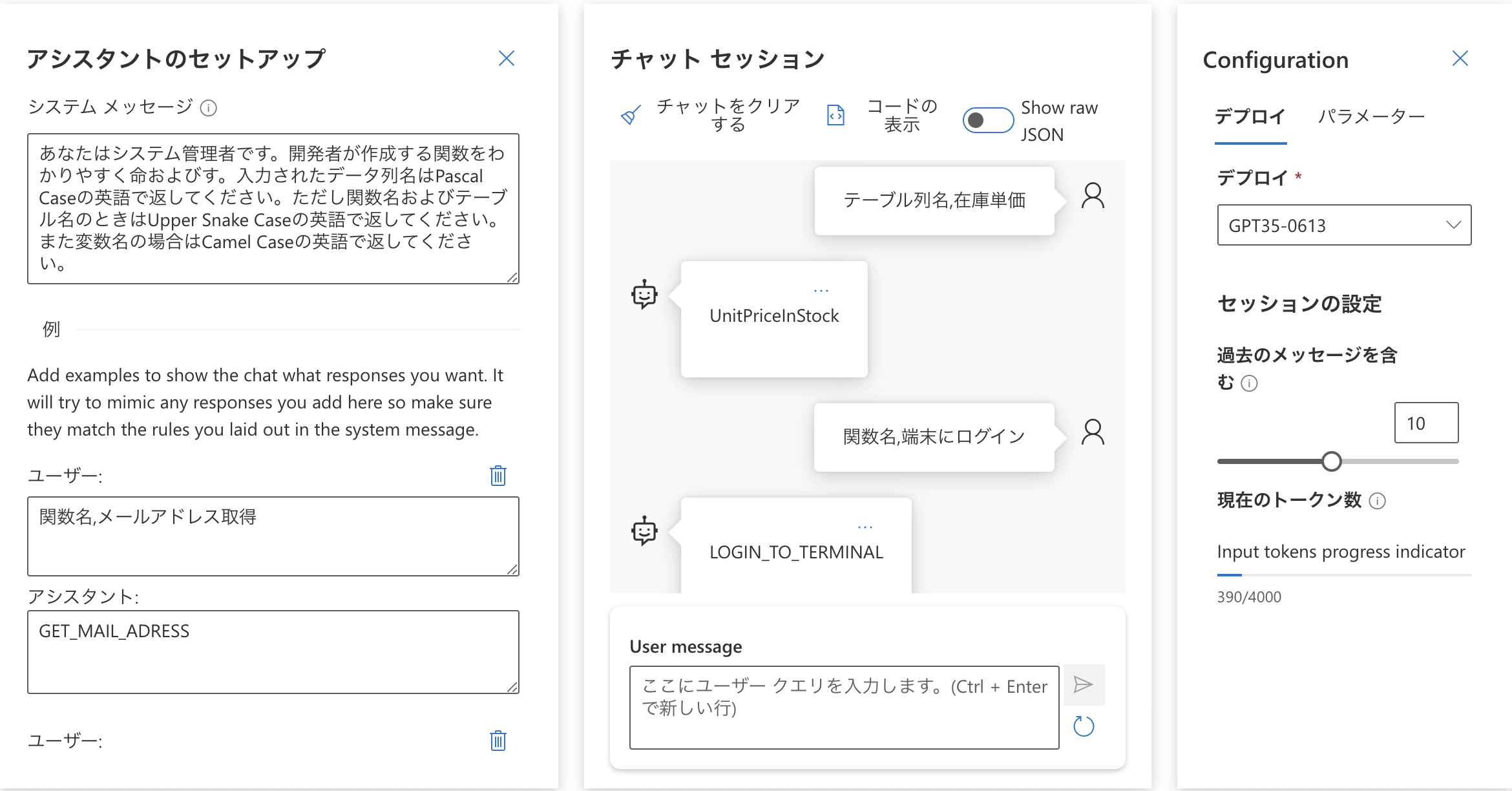This screenshot has height=791, width=1512.
Task: Click the past messages value box showing 10
Action: [x=1426, y=423]
